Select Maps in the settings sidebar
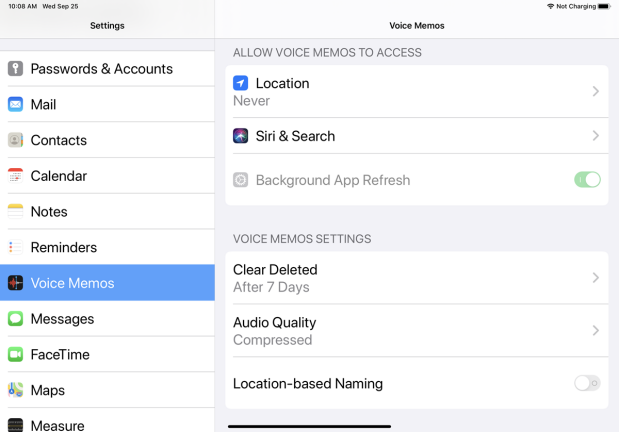Image resolution: width=619 pixels, height=432 pixels. pos(107,390)
